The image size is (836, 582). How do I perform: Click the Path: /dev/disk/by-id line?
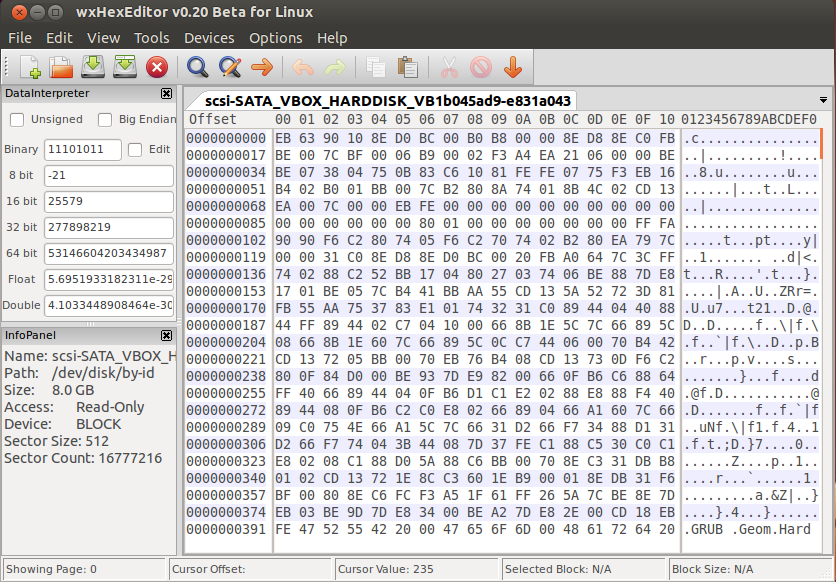pyautogui.click(x=79, y=373)
